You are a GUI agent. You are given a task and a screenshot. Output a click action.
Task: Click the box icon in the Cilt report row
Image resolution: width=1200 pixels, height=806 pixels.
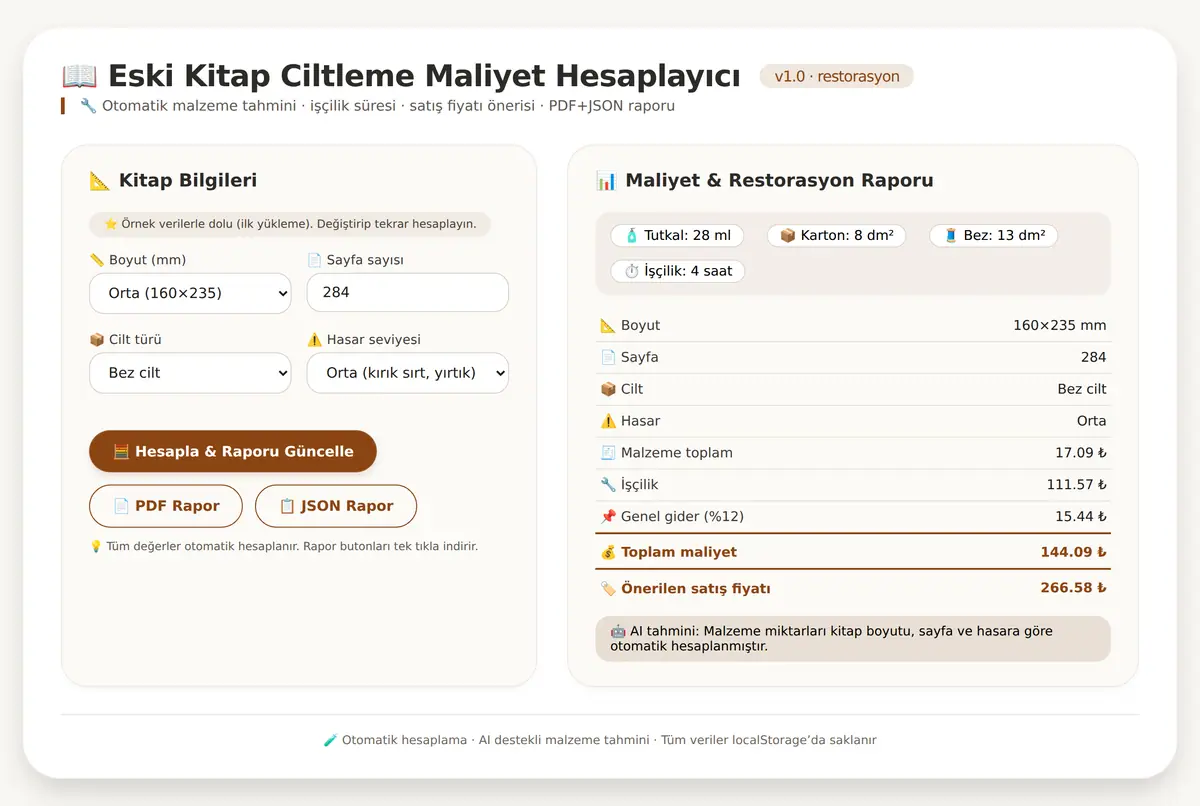click(x=608, y=390)
